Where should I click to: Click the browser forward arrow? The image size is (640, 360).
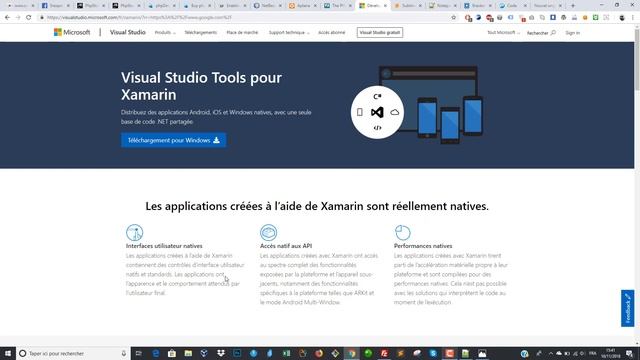pyautogui.click(x=18, y=18)
